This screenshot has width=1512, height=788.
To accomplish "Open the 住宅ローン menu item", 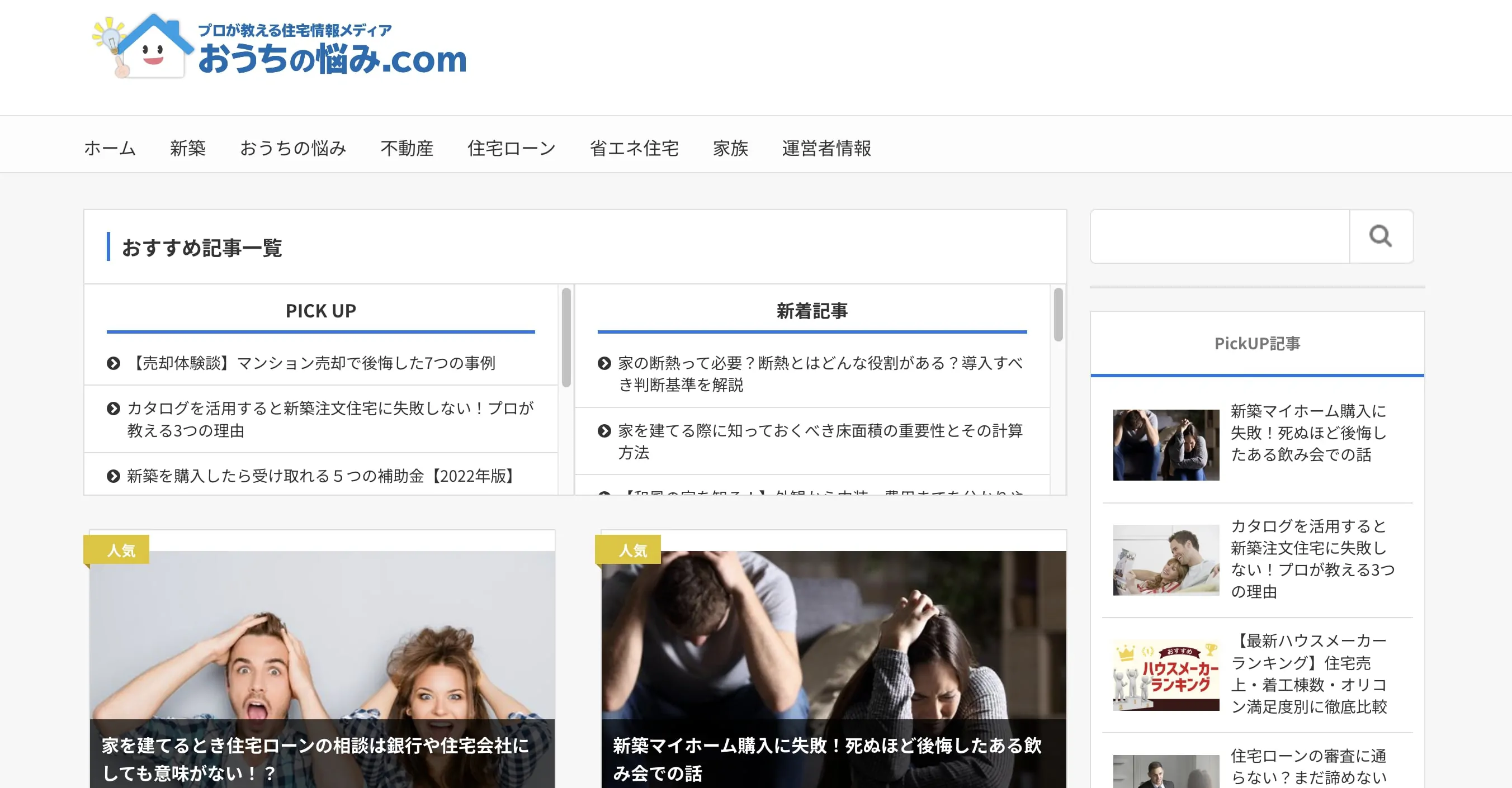I will (x=511, y=149).
